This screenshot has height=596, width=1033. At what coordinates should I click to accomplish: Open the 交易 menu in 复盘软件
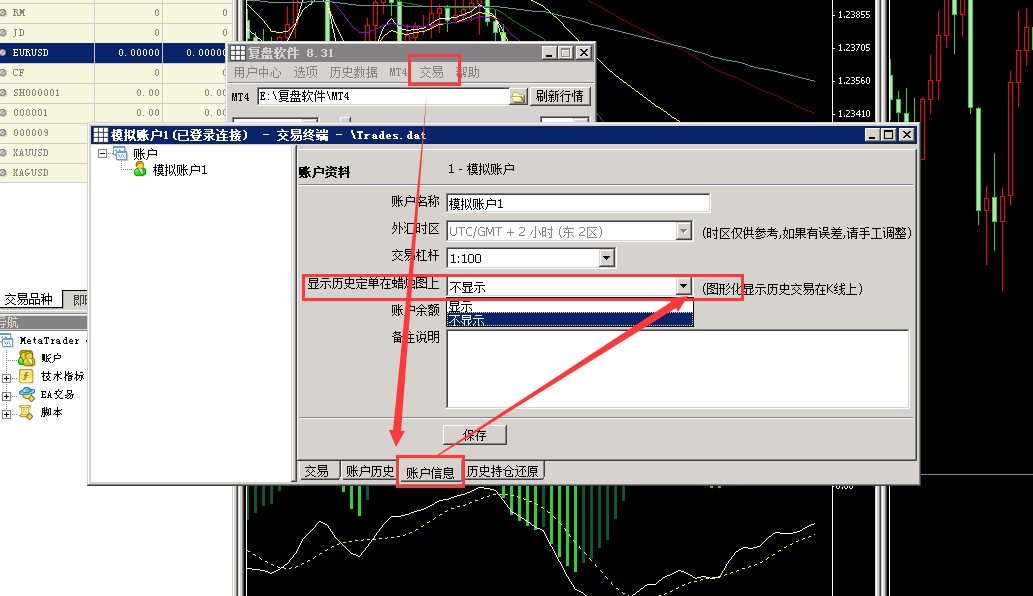pos(431,72)
